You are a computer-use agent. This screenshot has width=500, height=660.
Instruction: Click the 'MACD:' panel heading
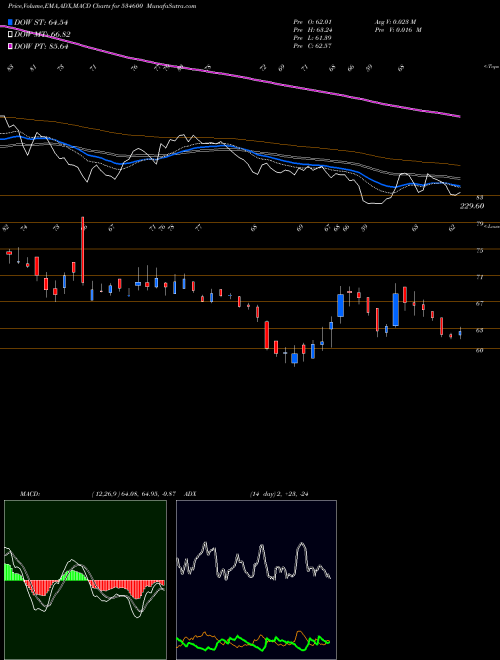(30, 494)
